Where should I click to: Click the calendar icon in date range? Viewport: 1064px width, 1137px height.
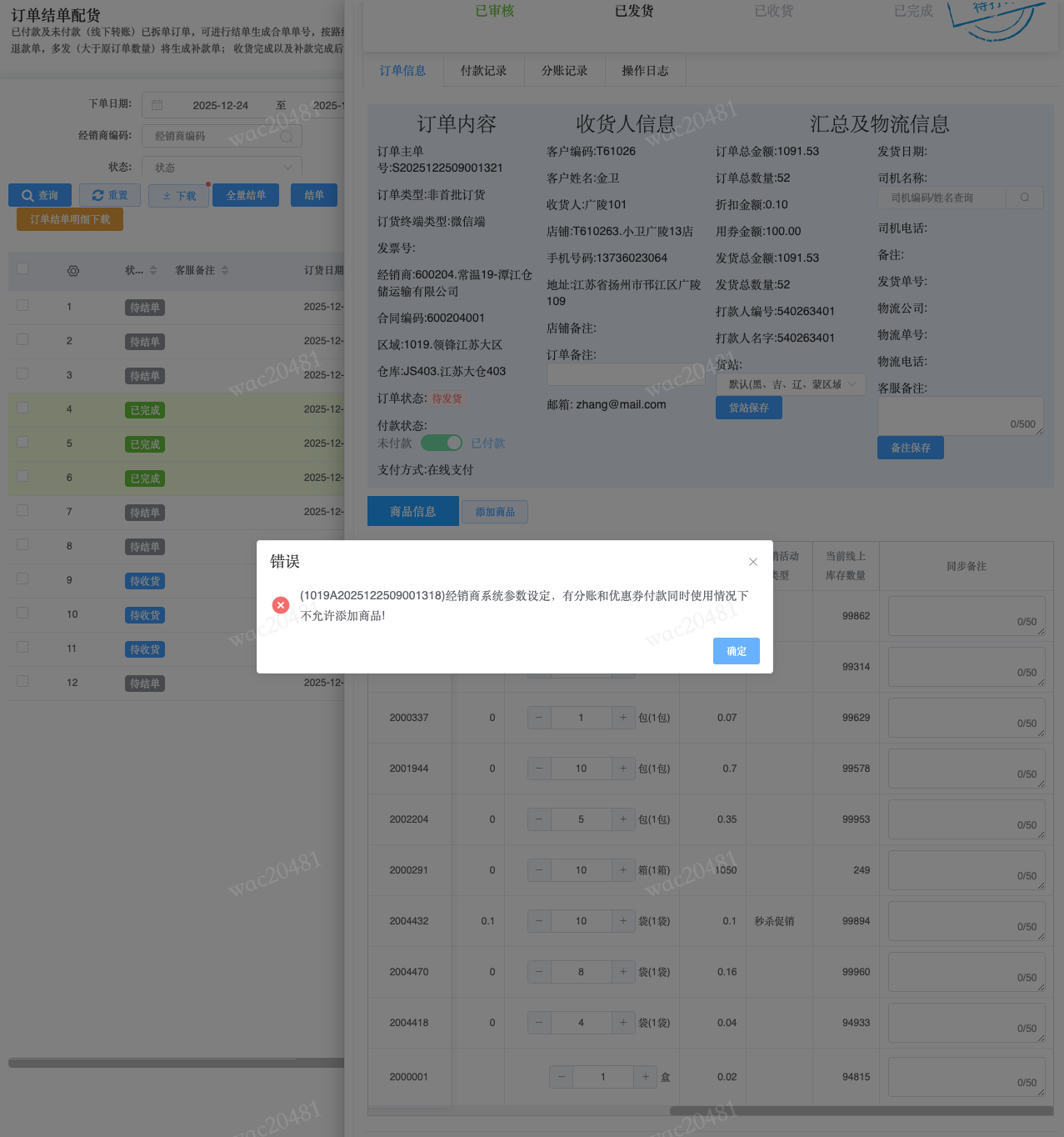point(157,105)
